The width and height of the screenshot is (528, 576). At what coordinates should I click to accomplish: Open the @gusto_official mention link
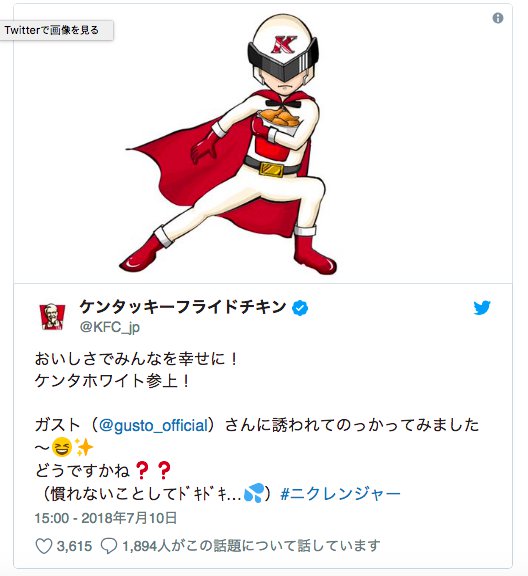click(153, 425)
